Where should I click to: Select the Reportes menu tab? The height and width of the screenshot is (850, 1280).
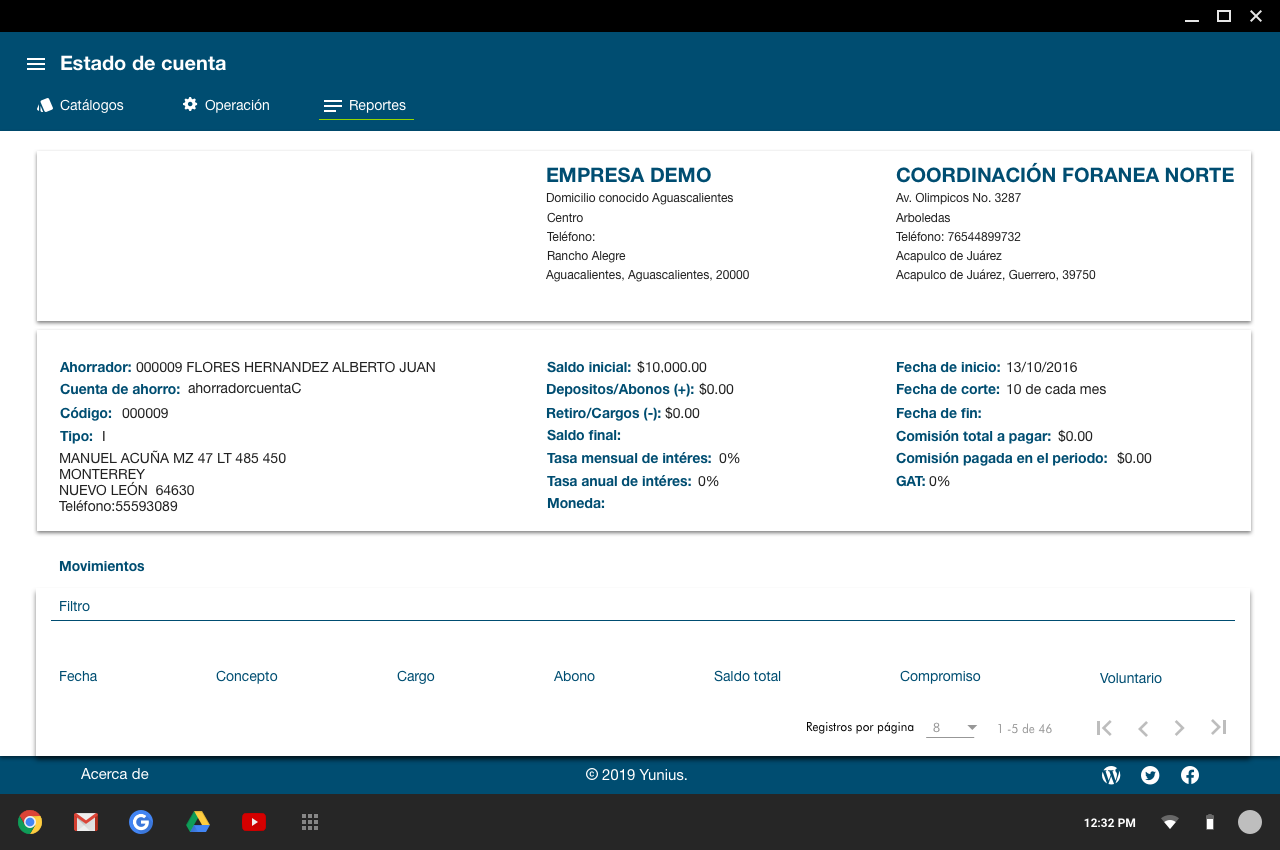pos(366,105)
